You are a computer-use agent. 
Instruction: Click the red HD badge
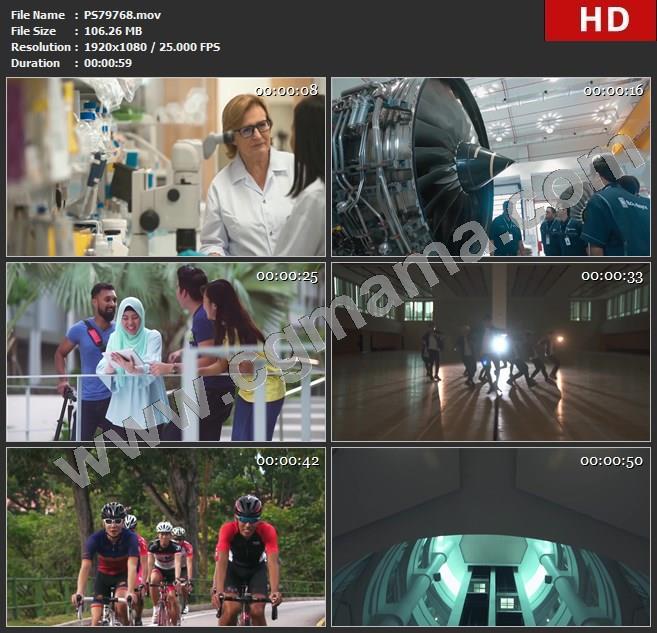click(599, 20)
